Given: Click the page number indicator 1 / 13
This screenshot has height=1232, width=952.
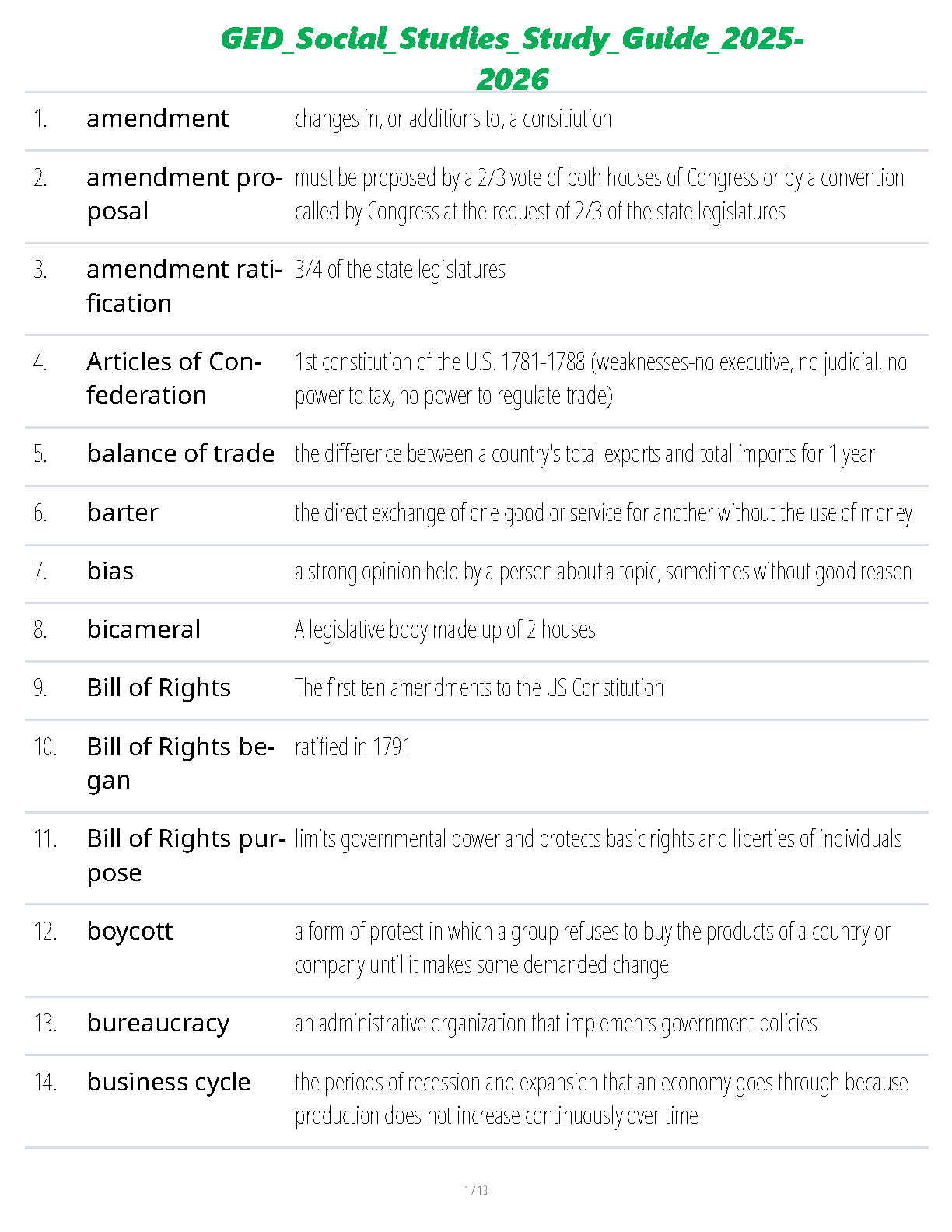Looking at the screenshot, I should point(476,1190).
